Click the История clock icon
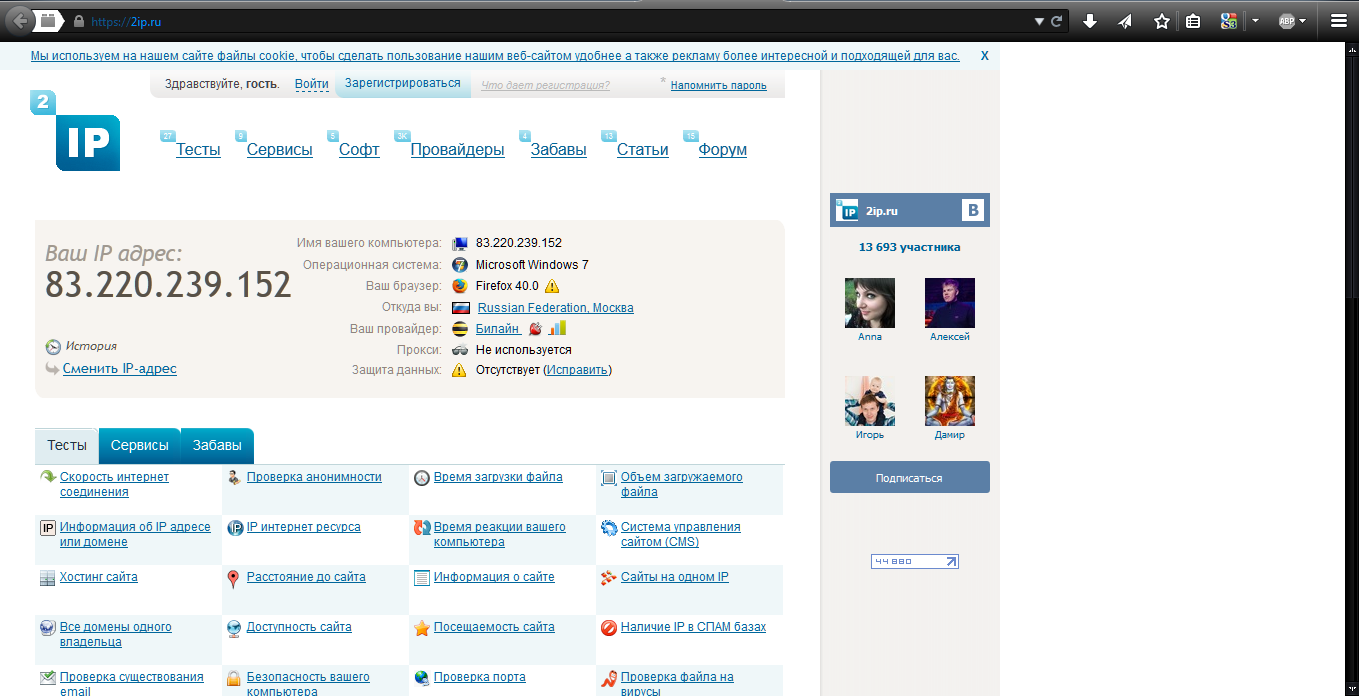This screenshot has width=1359, height=696. click(53, 347)
